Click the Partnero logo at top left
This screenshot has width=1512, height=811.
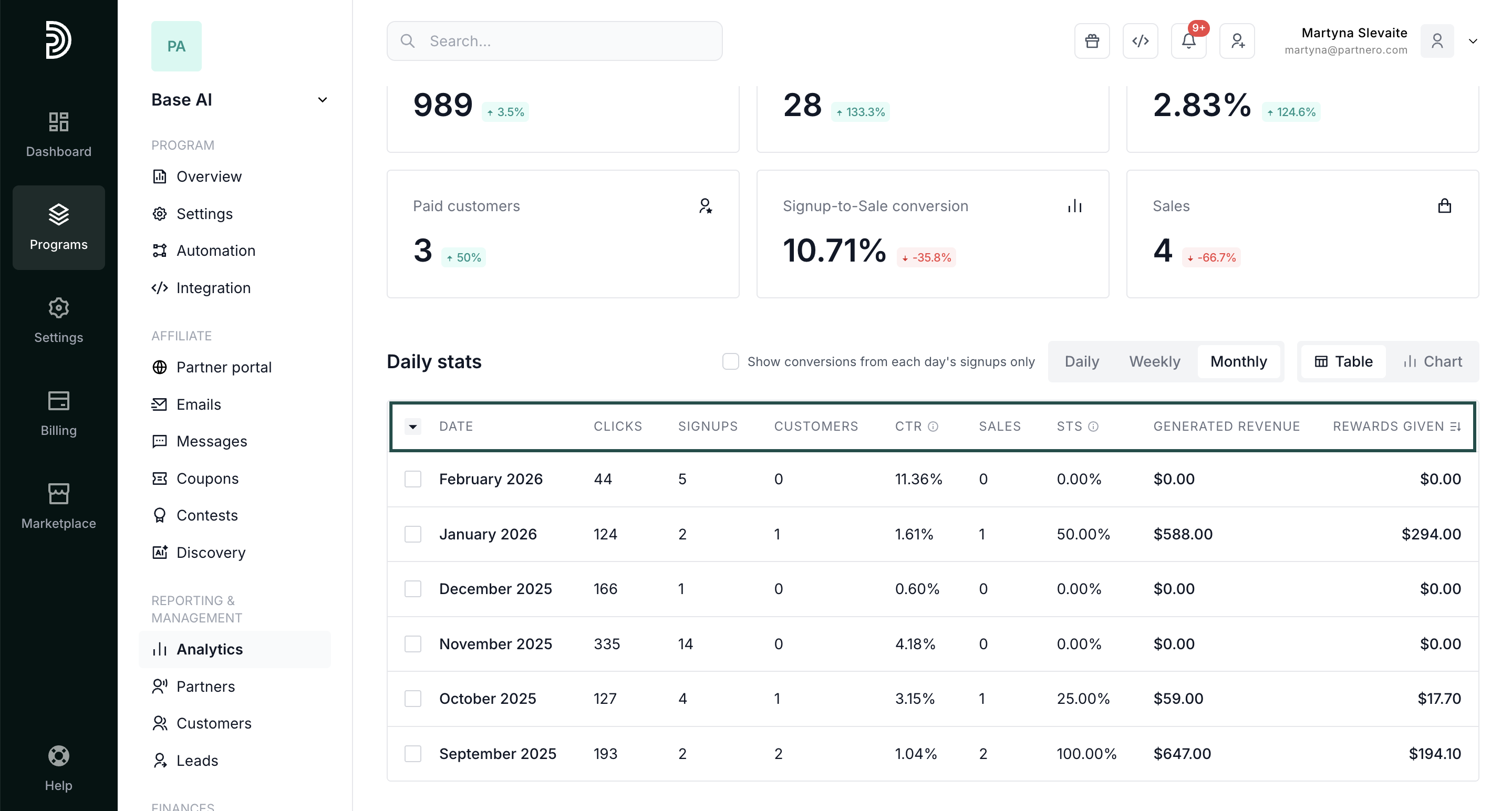point(59,40)
